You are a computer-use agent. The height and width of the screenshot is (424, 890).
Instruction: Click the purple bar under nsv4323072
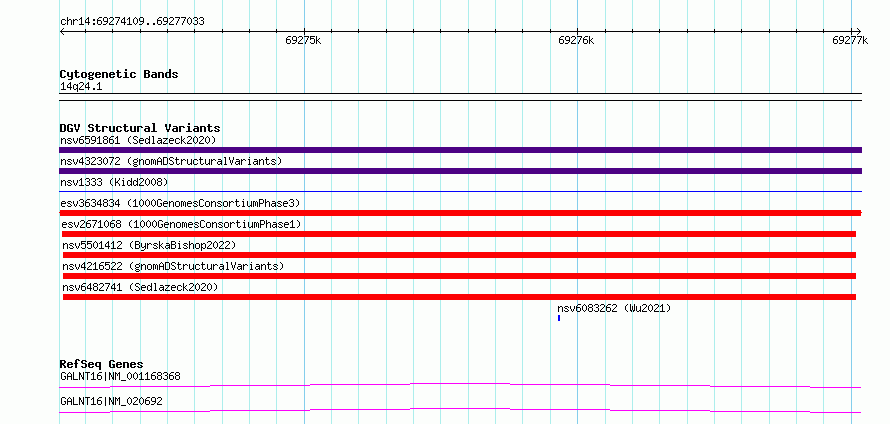[460, 171]
